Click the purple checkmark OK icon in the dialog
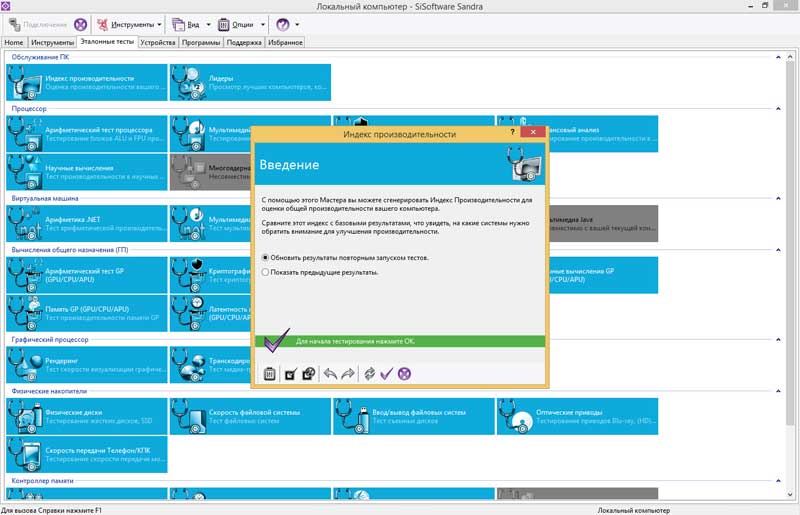 pos(387,374)
